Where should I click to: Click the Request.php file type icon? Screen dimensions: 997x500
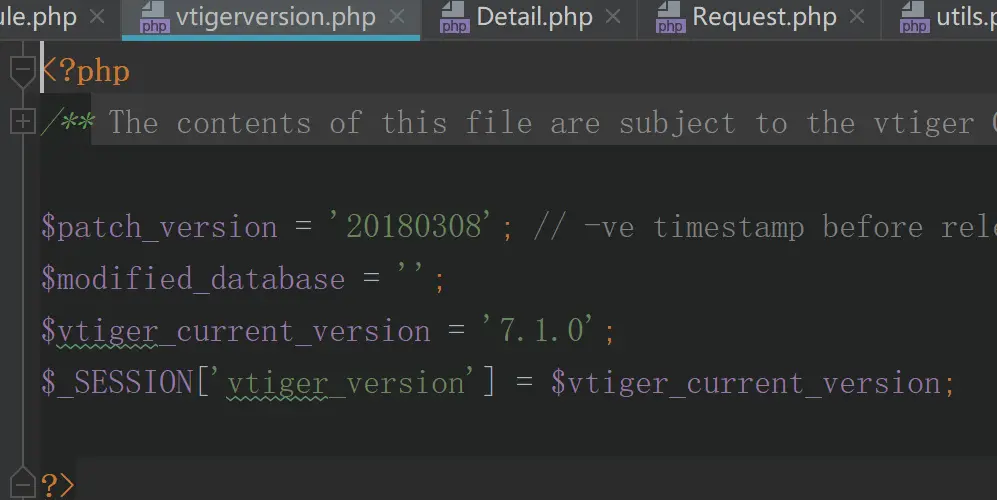coord(671,17)
